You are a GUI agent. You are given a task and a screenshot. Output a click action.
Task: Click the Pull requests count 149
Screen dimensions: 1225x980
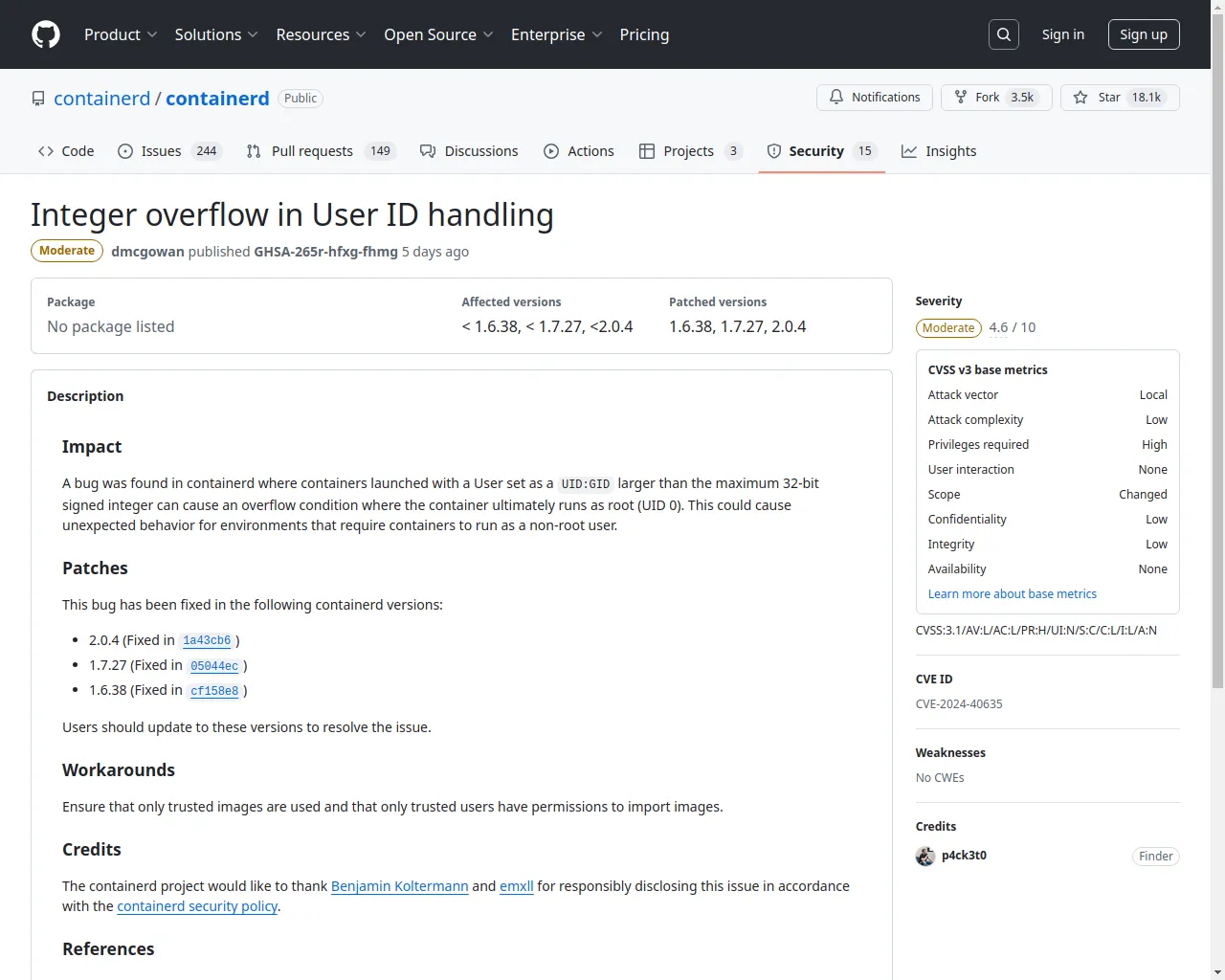coord(381,151)
